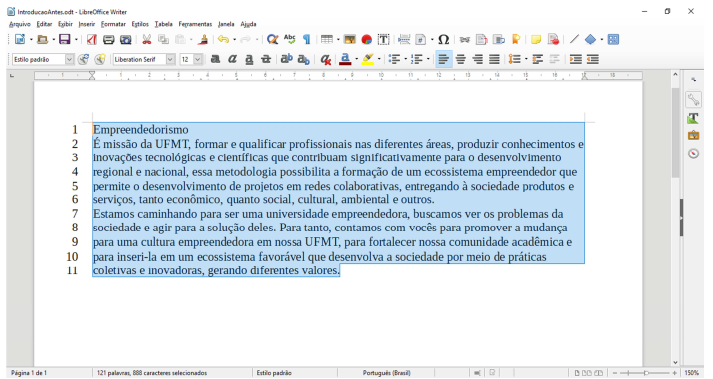Expand the font size 12 dropdown
Image resolution: width=713 pixels, height=379 pixels.
198,59
